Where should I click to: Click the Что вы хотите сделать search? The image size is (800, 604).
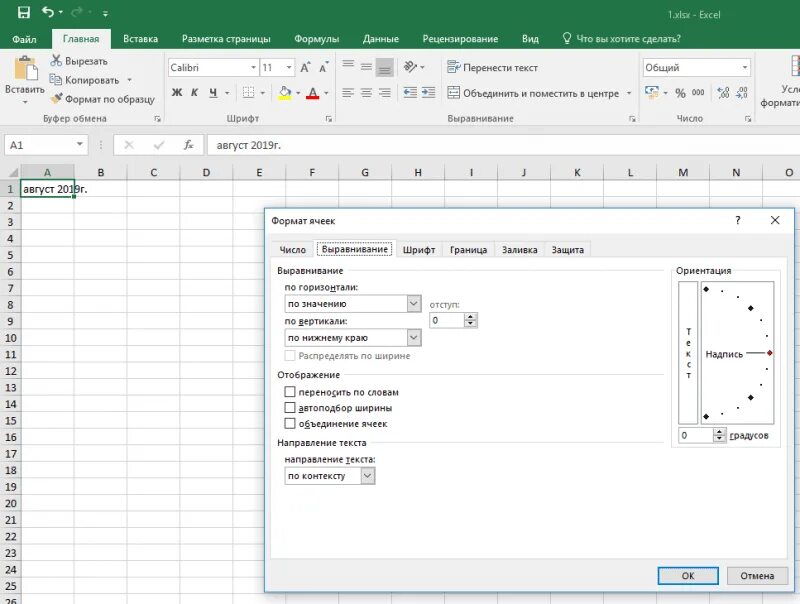(x=622, y=39)
